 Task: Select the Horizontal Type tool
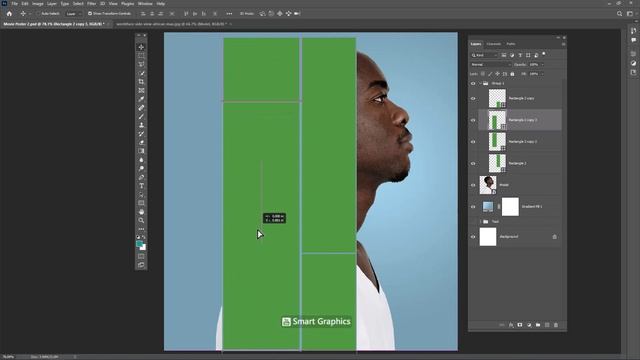(x=141, y=186)
